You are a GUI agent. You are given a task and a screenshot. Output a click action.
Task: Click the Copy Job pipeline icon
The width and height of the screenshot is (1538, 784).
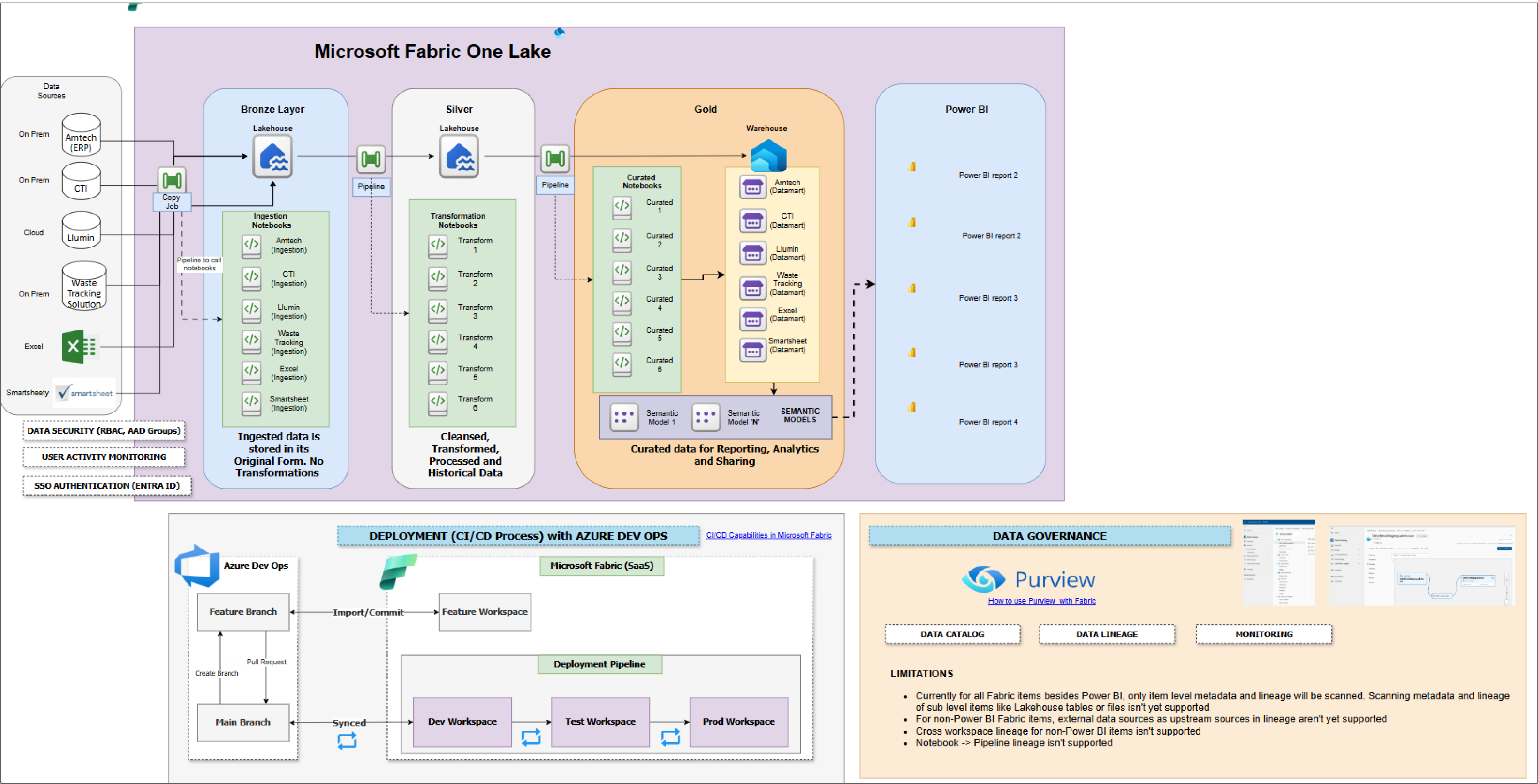point(172,180)
